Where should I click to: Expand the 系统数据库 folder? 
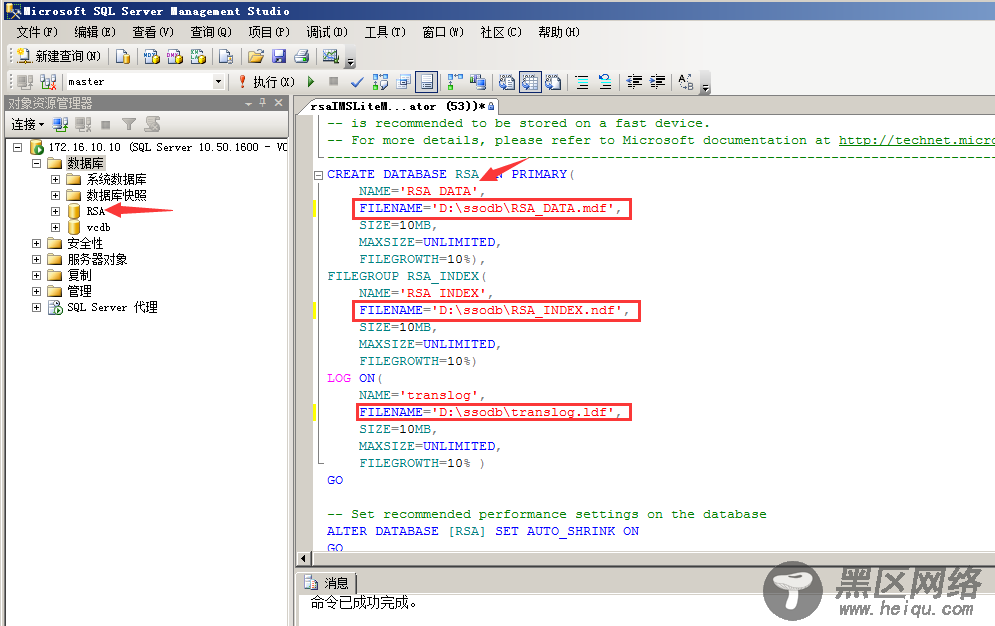click(56, 179)
